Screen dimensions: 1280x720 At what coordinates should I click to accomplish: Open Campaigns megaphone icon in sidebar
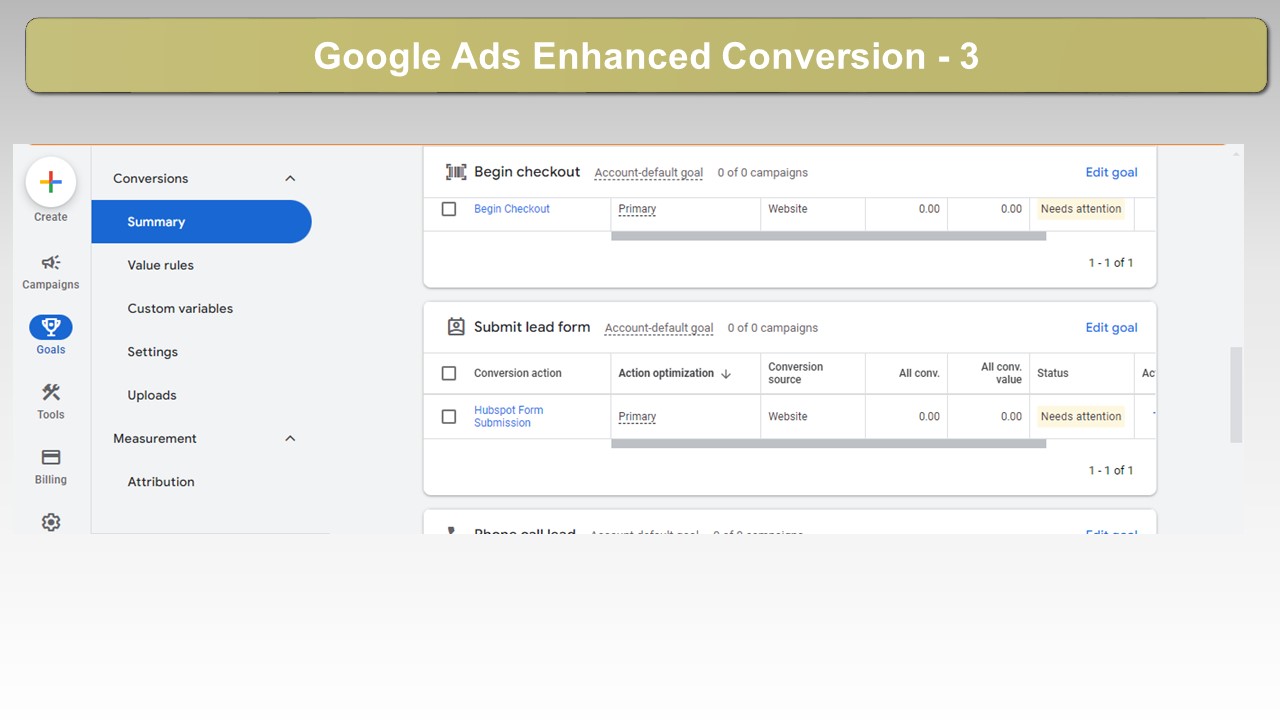51,263
